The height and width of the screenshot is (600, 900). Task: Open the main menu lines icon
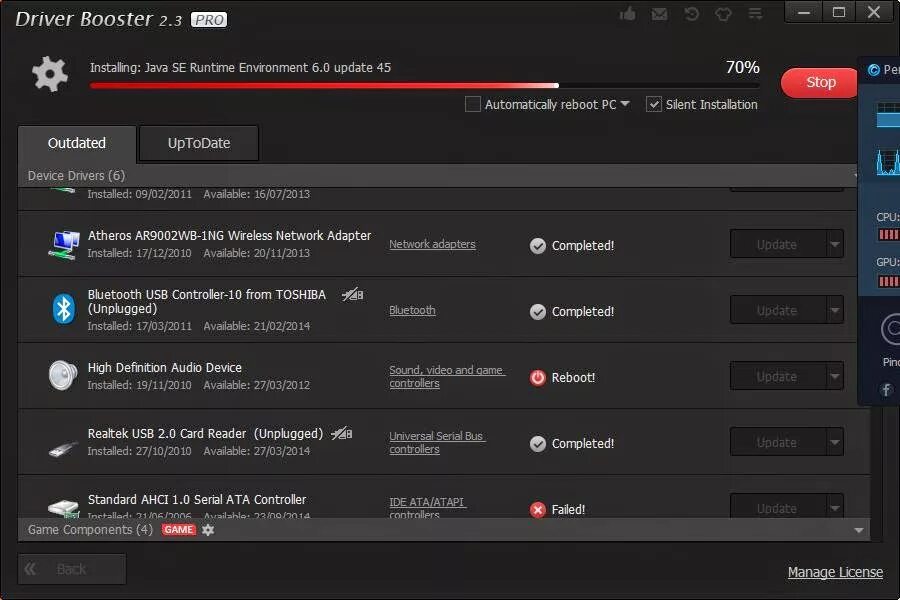tap(755, 13)
